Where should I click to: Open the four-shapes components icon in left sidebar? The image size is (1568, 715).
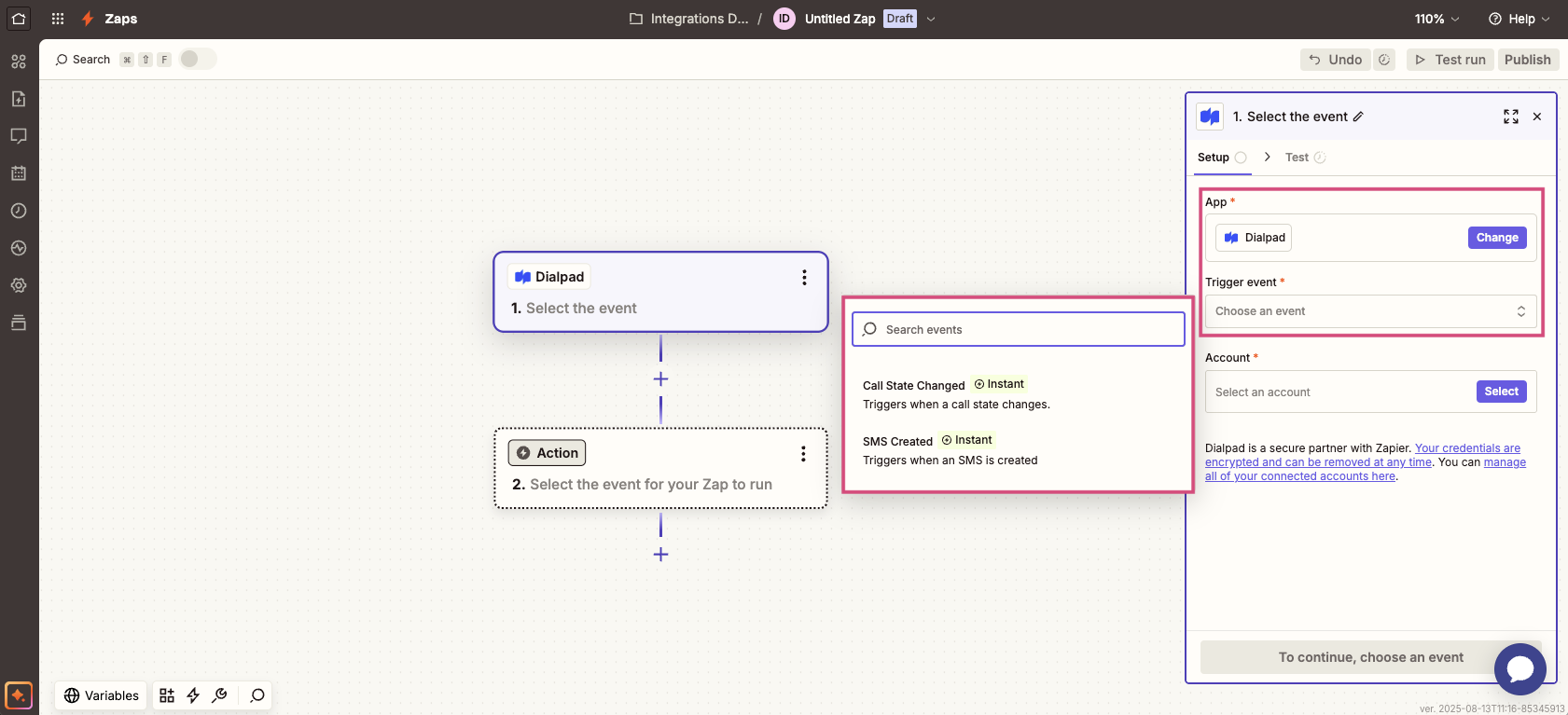tap(19, 62)
